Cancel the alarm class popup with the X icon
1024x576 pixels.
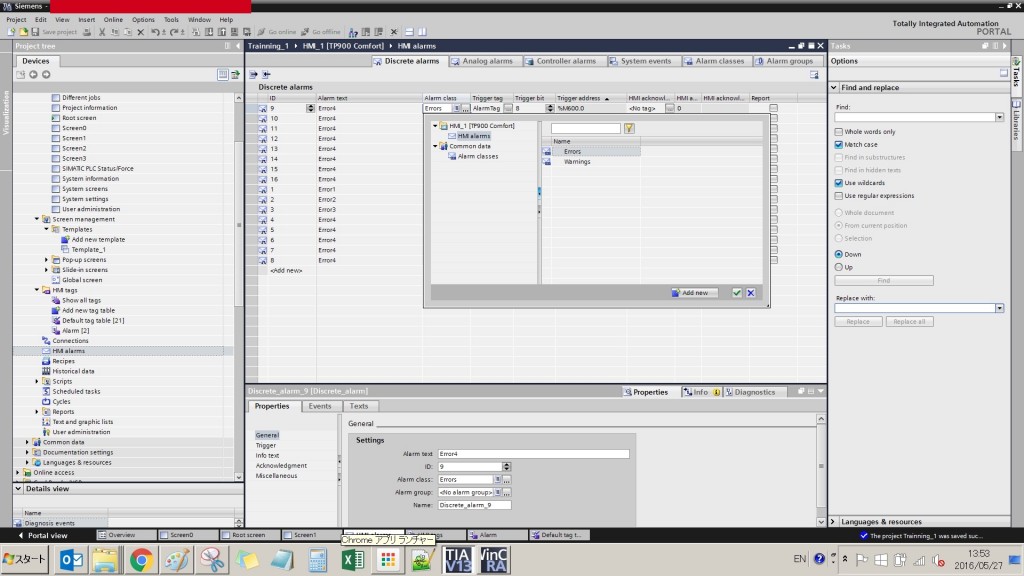pos(751,293)
